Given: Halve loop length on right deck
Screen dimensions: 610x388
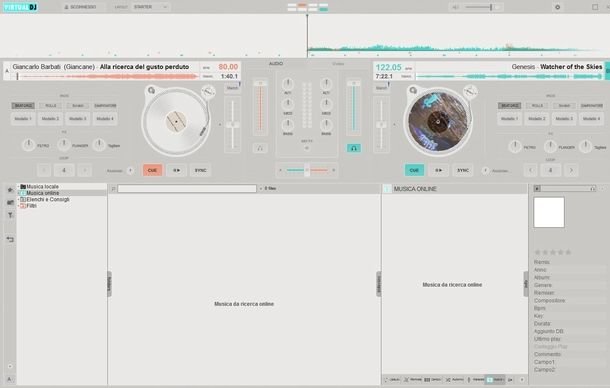Looking at the screenshot, I should (530, 170).
